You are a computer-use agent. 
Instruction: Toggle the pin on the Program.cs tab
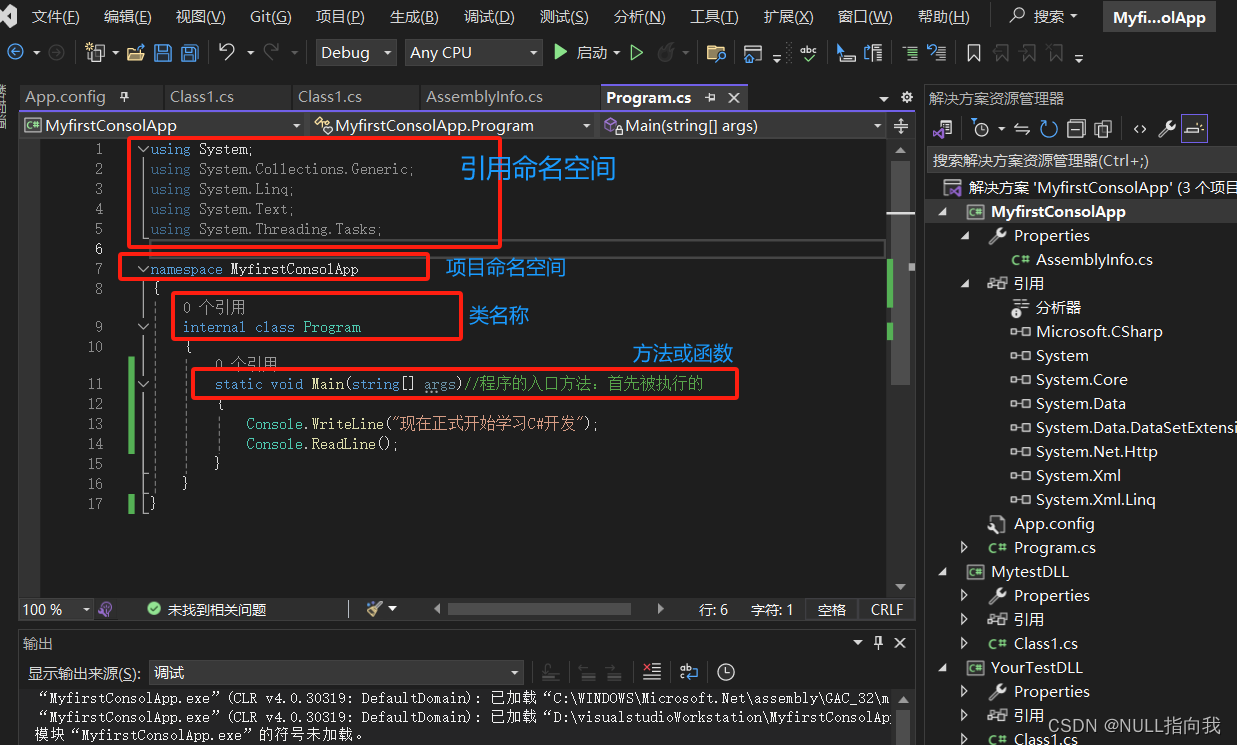(x=710, y=97)
